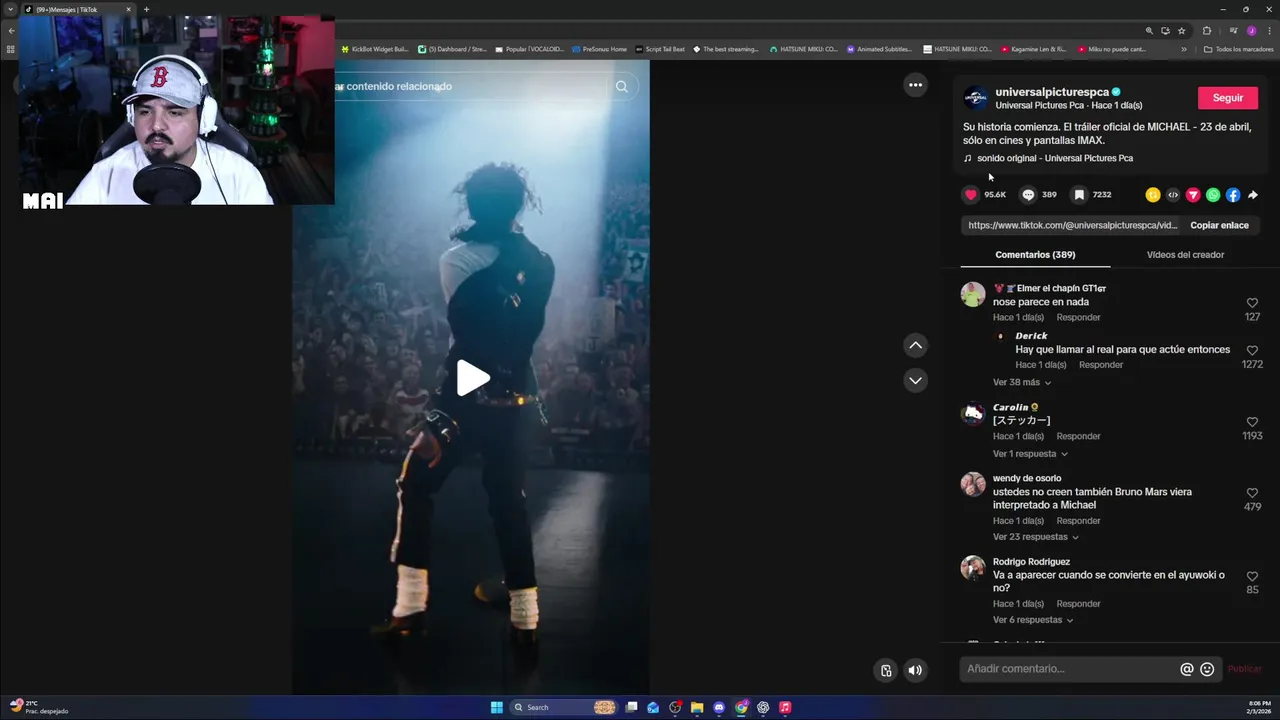The image size is (1280, 720).
Task: Open emoji picker in comment box
Action: click(1207, 669)
